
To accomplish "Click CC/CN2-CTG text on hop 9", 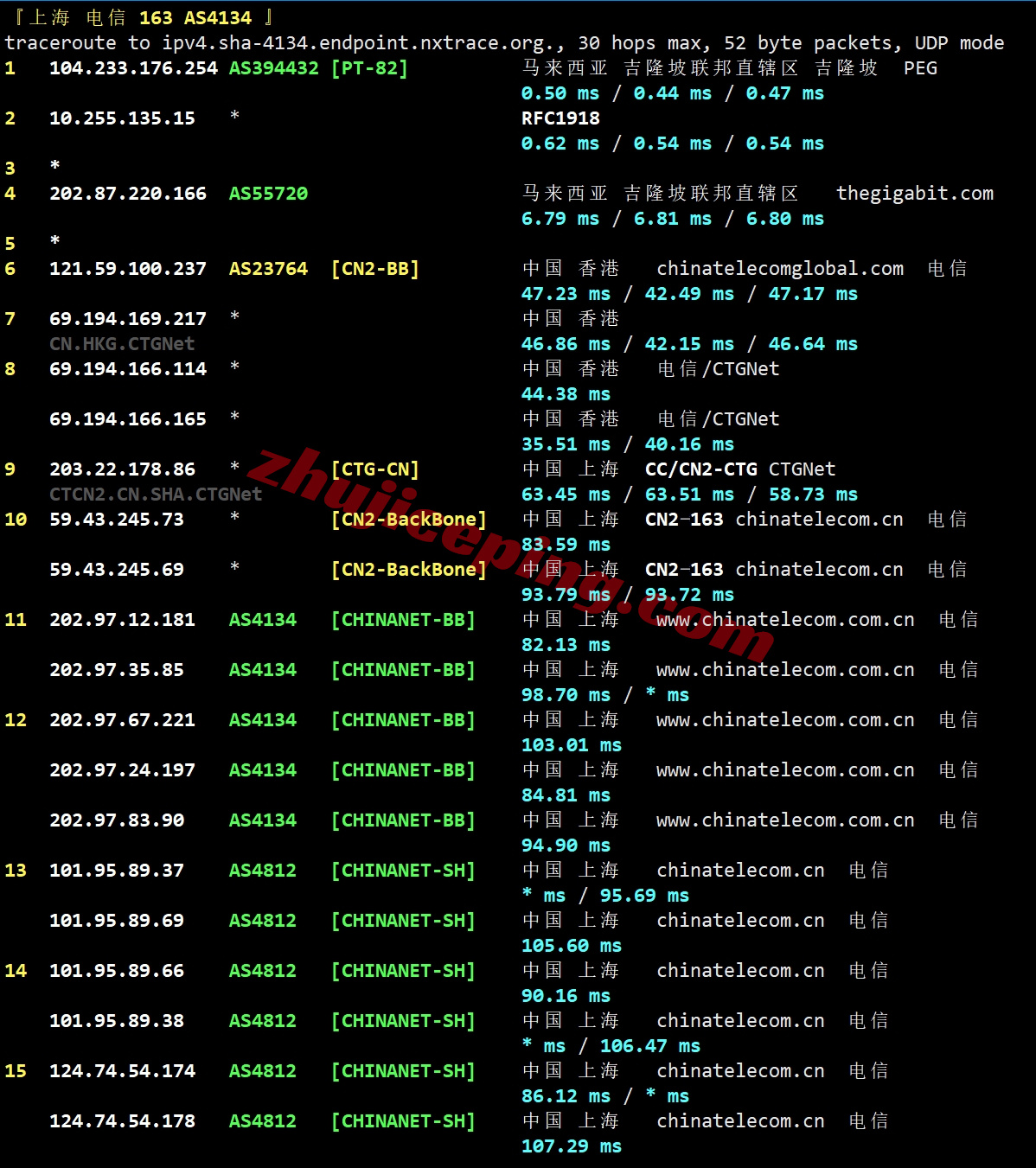I will (701, 469).
